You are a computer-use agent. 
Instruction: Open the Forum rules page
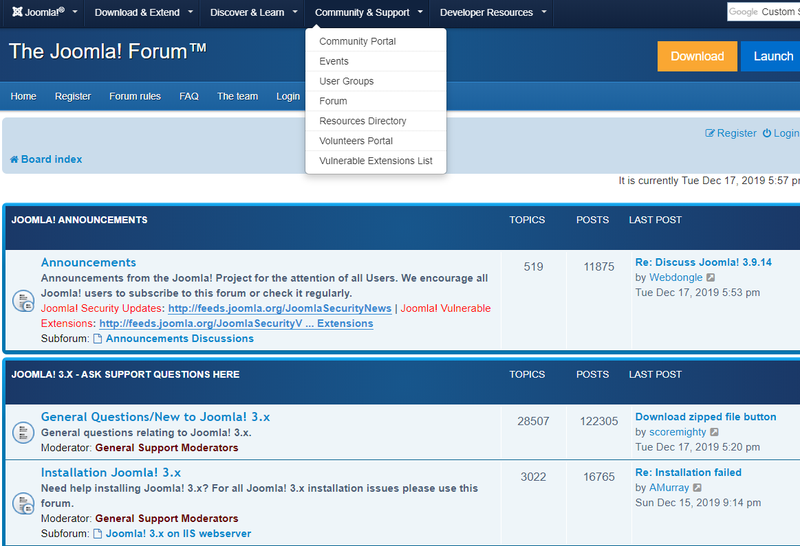[135, 96]
